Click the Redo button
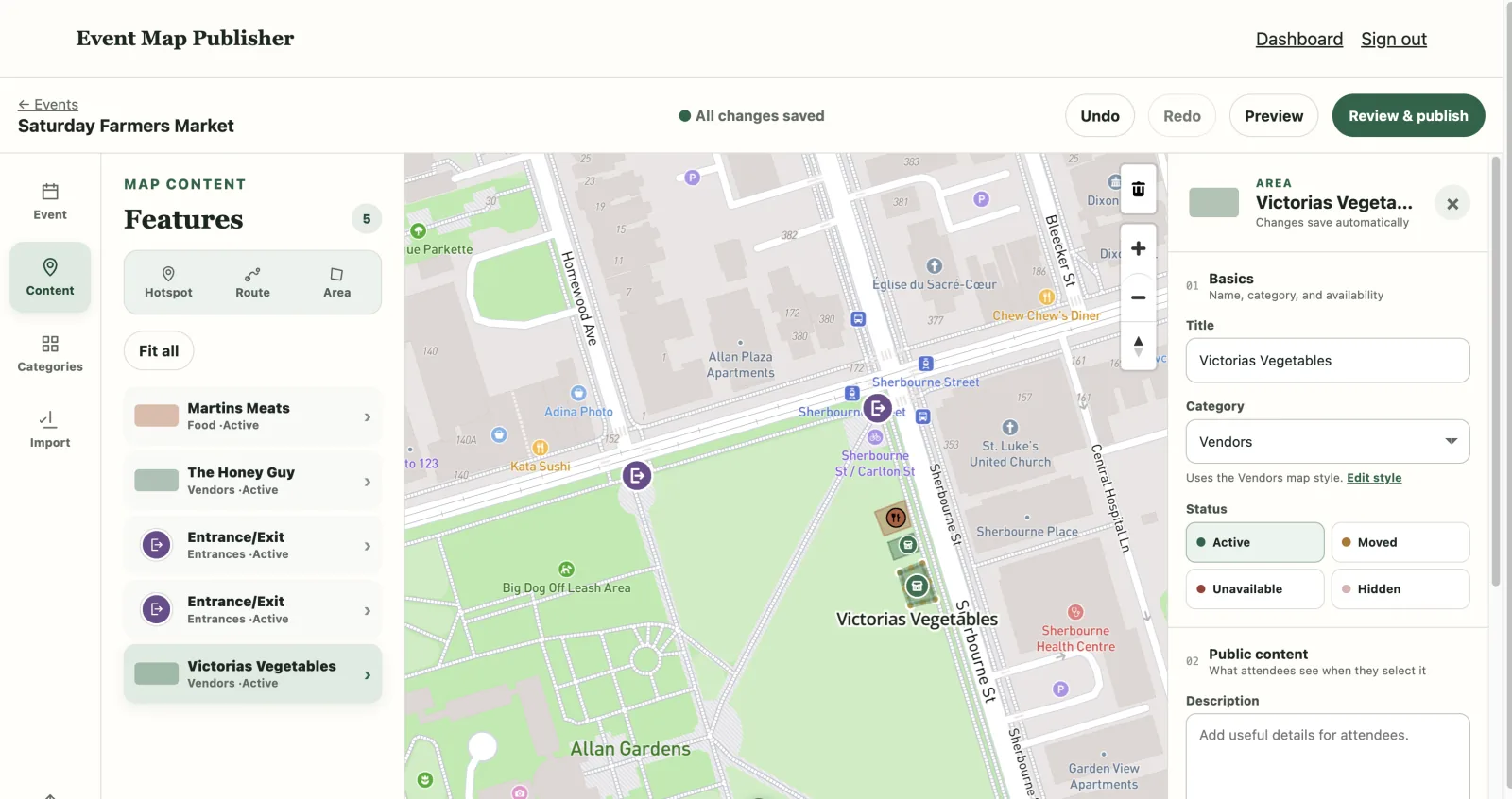The image size is (1512, 799). click(x=1181, y=115)
